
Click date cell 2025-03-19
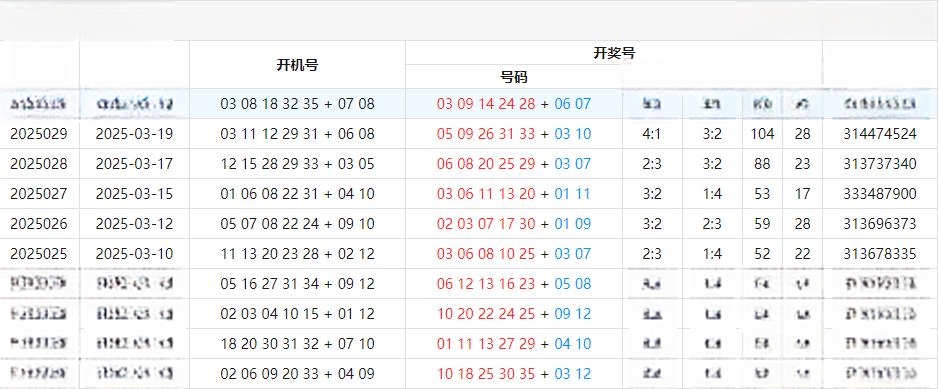pos(134,134)
